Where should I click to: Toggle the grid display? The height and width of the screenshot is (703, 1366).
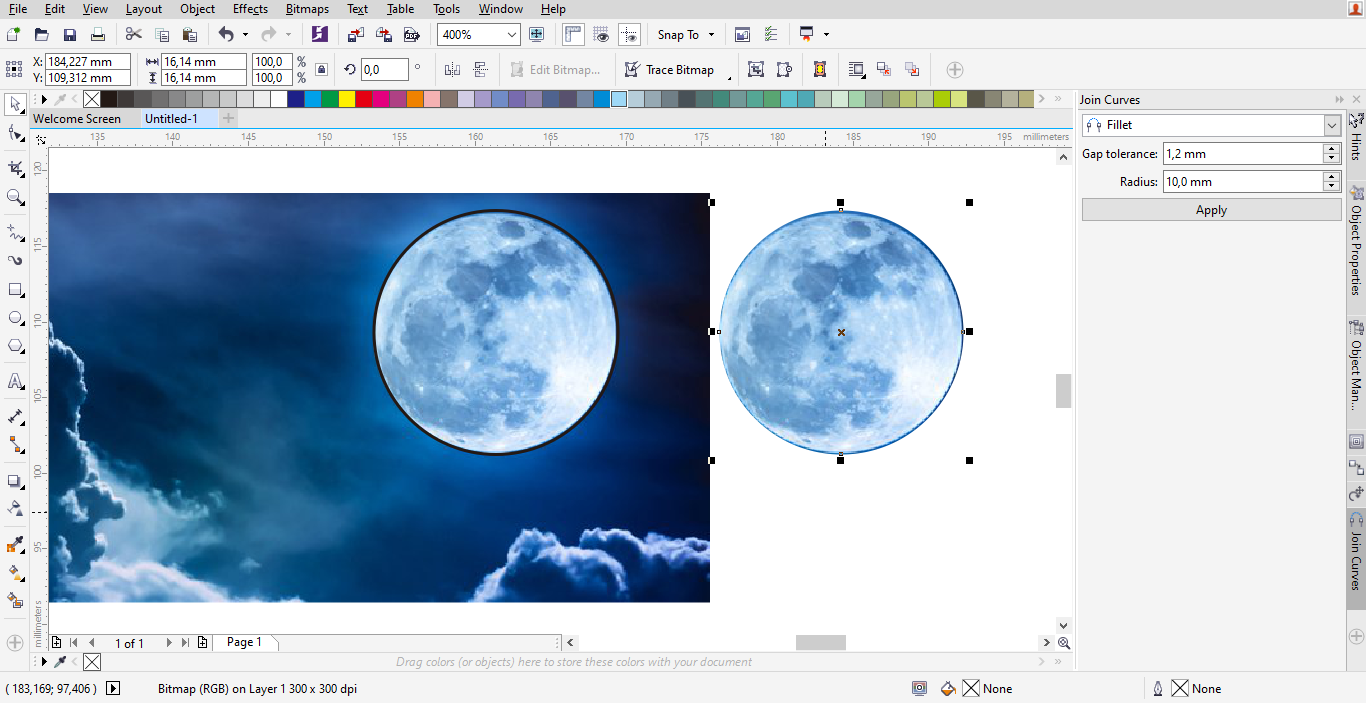tap(601, 33)
